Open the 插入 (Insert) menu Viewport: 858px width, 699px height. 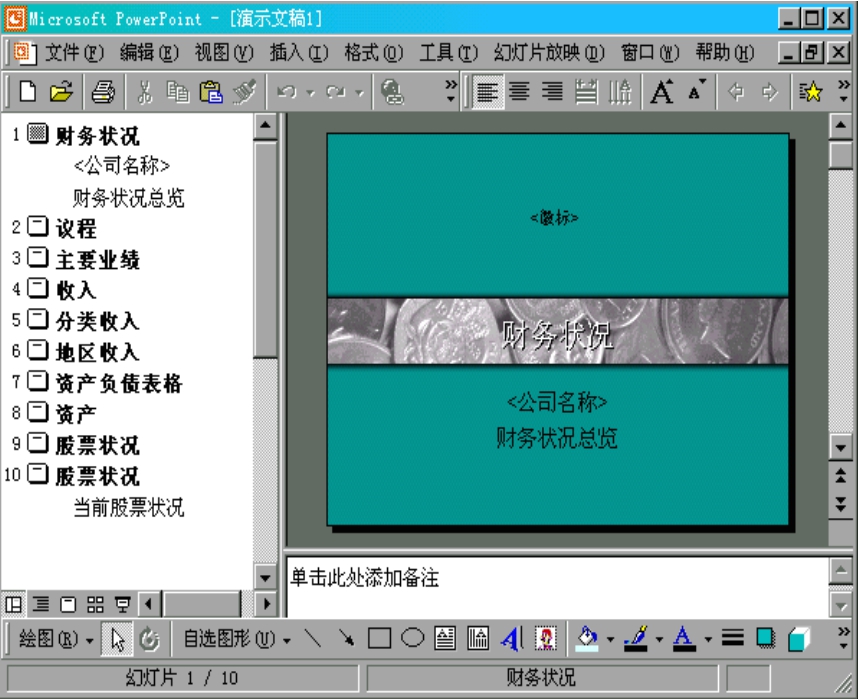coord(299,53)
